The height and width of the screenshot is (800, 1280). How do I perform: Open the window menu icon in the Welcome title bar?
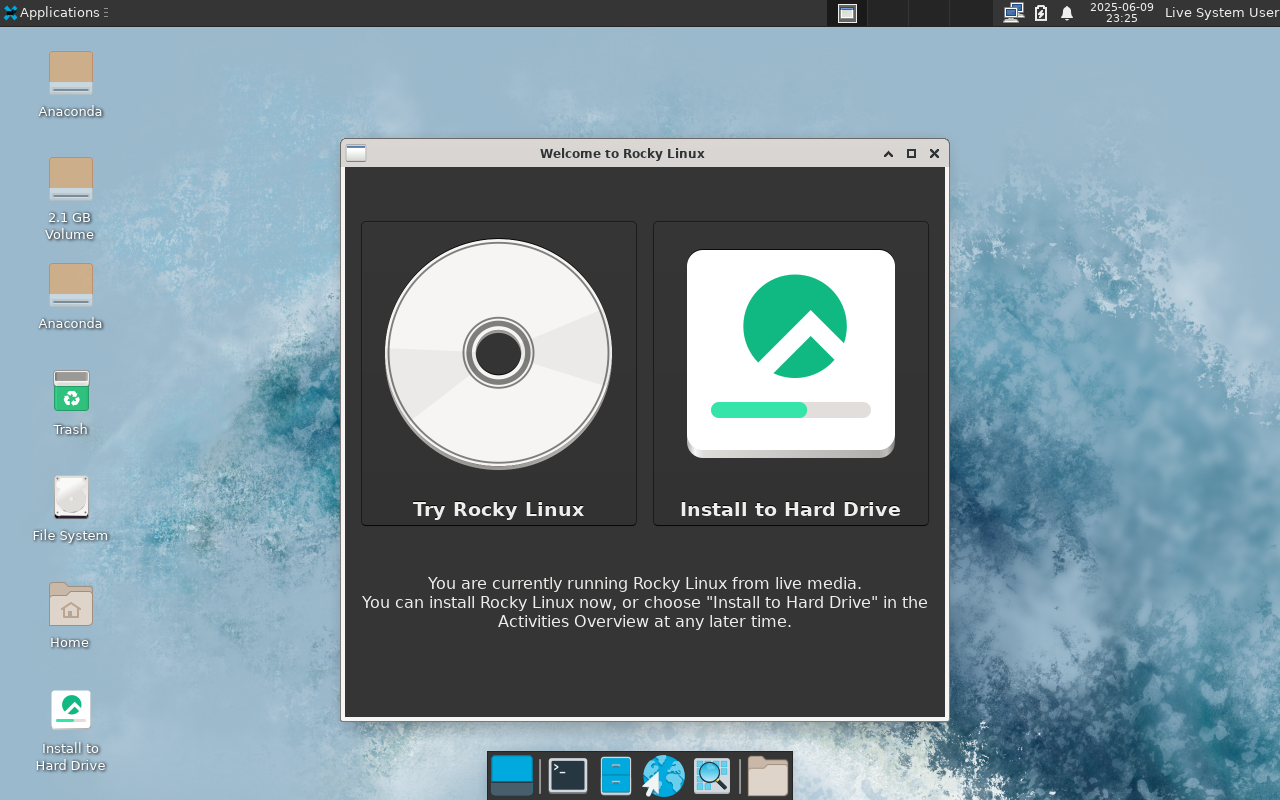pyautogui.click(x=356, y=153)
